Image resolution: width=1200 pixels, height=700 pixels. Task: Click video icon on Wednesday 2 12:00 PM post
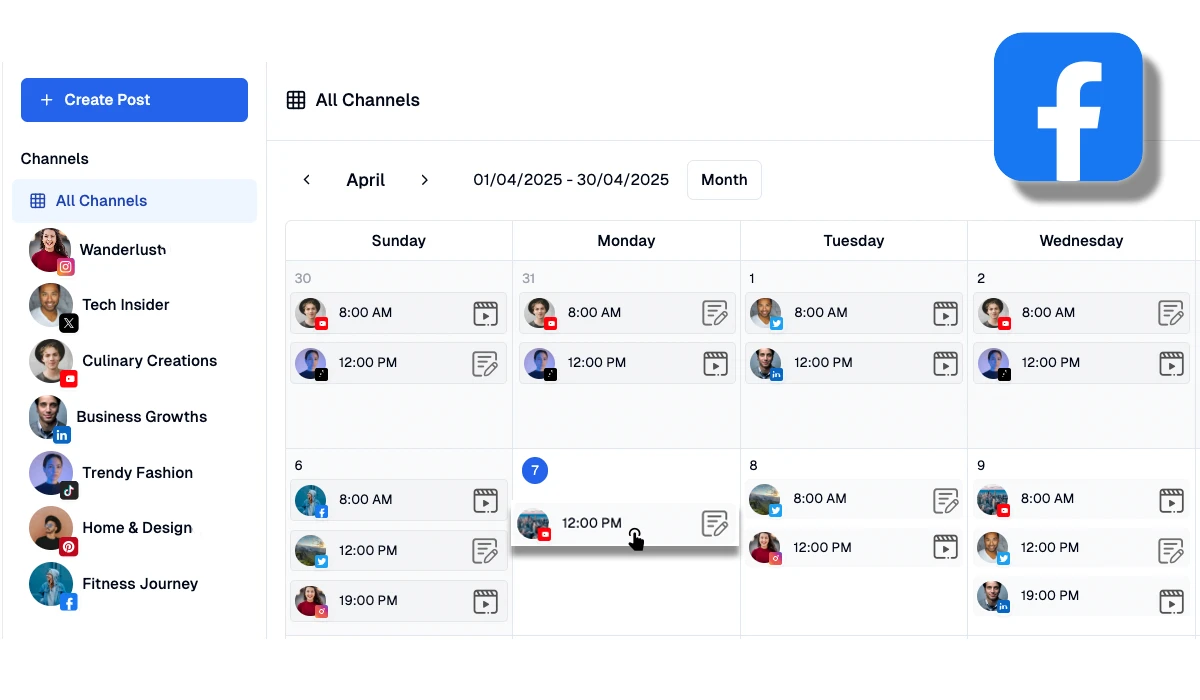[1171, 364]
